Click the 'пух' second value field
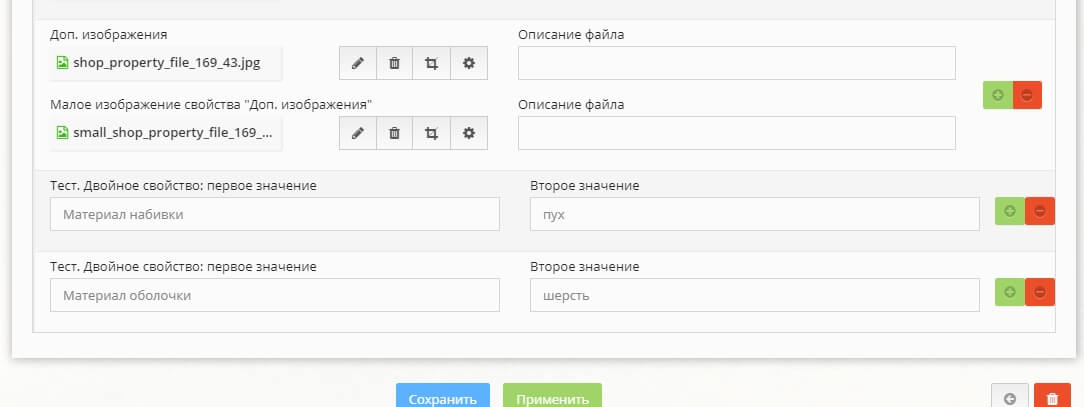This screenshot has width=1084, height=407. [754, 214]
